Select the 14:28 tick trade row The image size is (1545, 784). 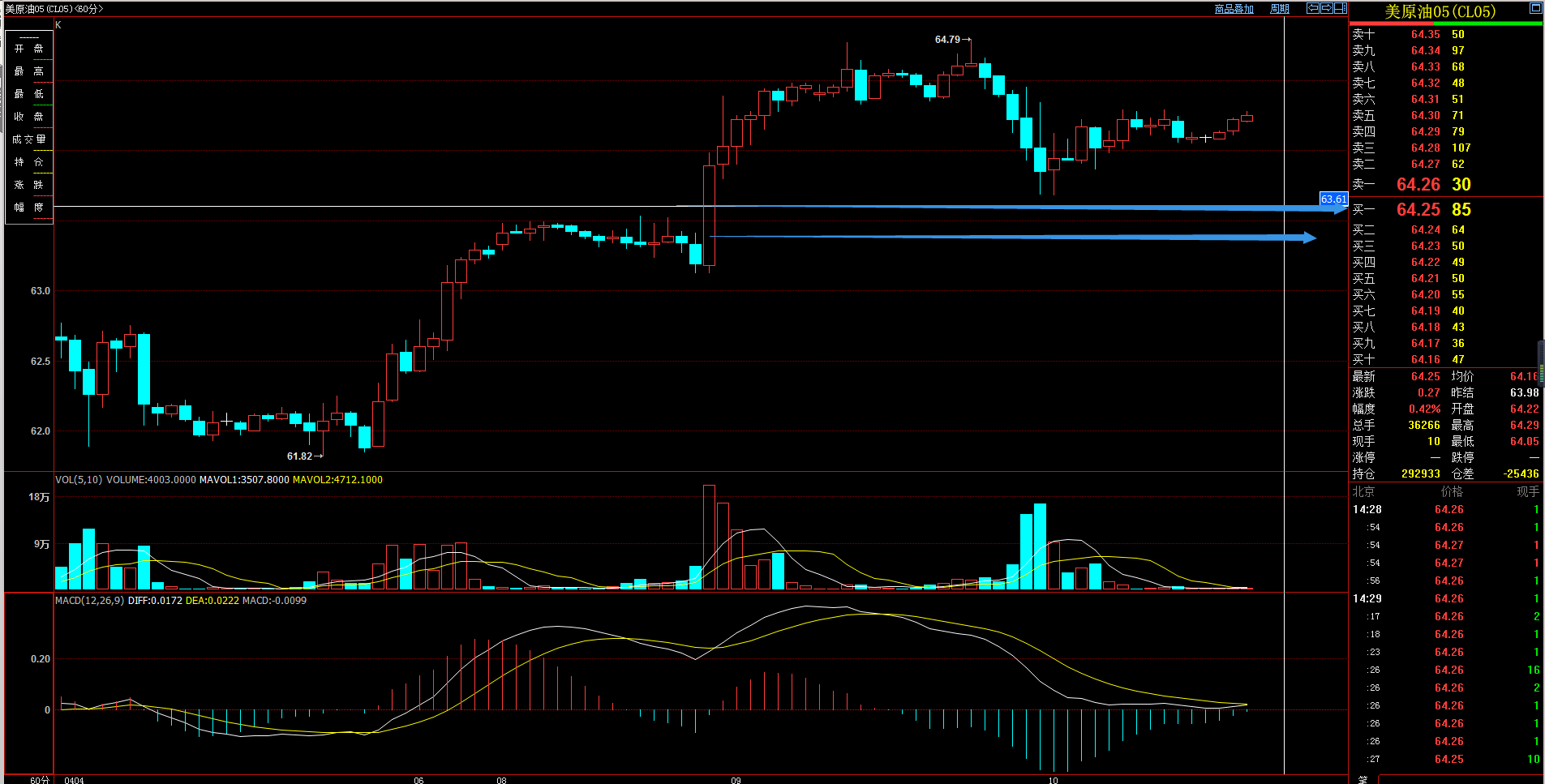(1446, 509)
